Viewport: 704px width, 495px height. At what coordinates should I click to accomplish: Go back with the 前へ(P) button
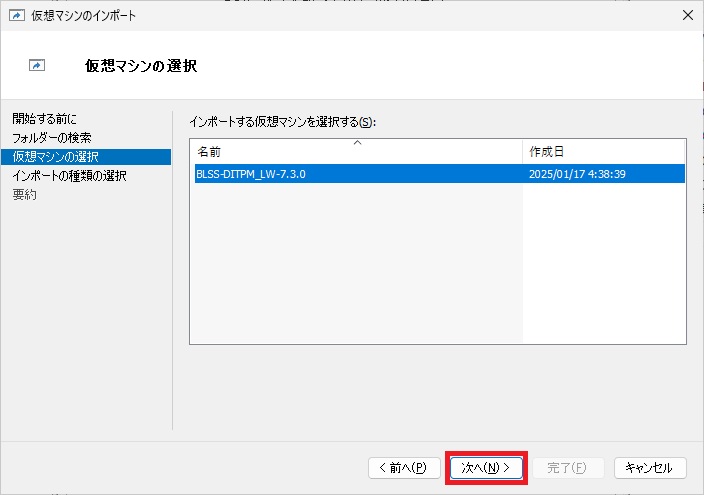[x=404, y=468]
